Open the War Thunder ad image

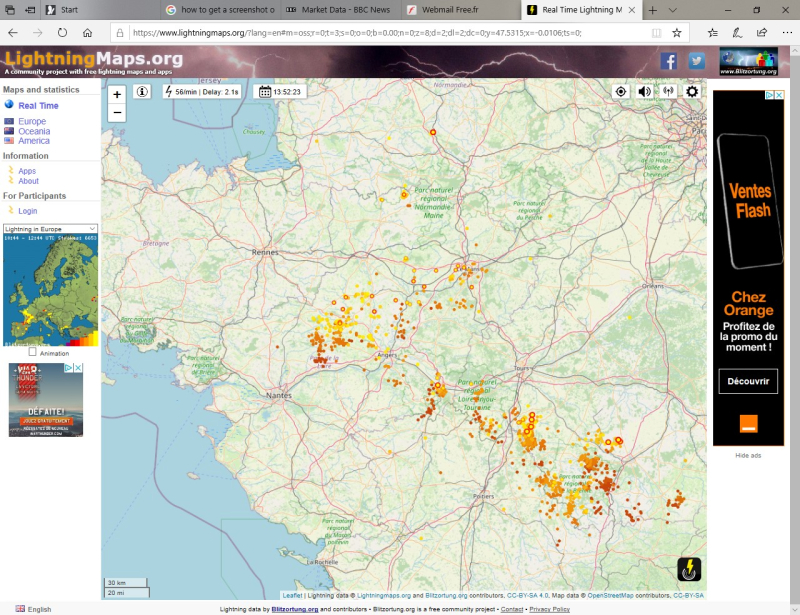pyautogui.click(x=45, y=400)
